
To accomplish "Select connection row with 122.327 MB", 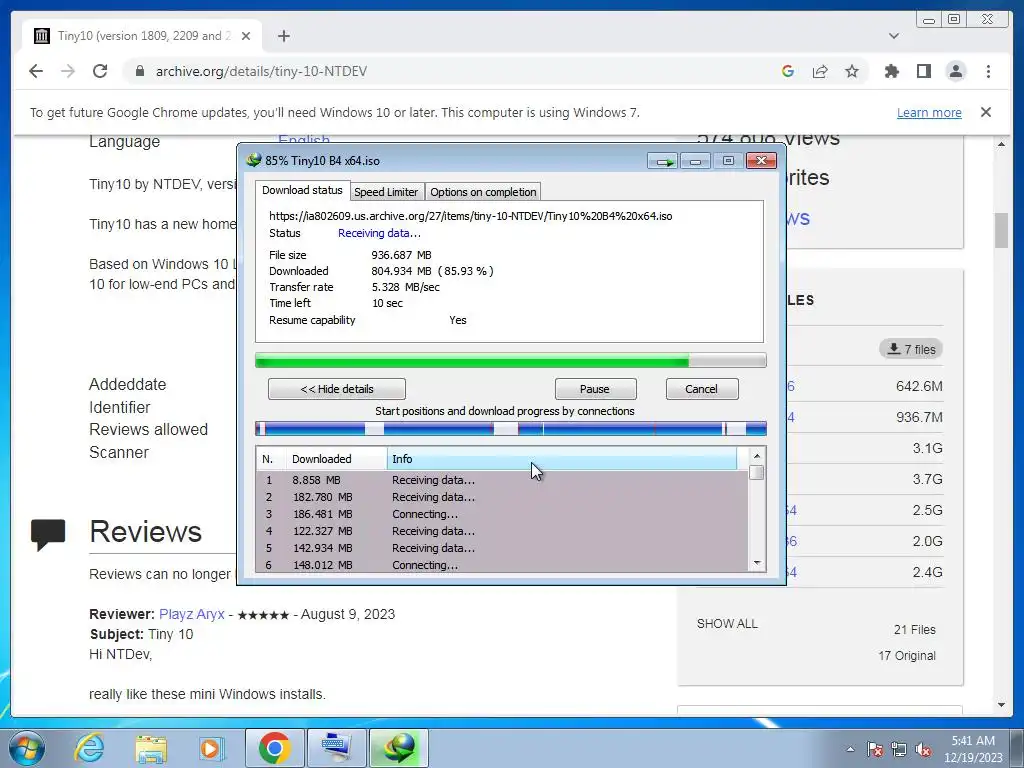I will 502,531.
